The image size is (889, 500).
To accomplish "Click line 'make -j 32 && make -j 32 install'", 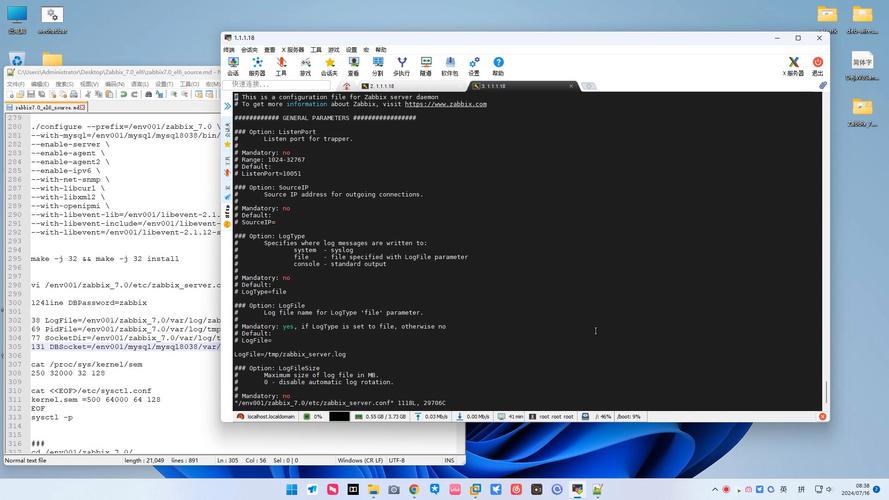I will (105, 259).
